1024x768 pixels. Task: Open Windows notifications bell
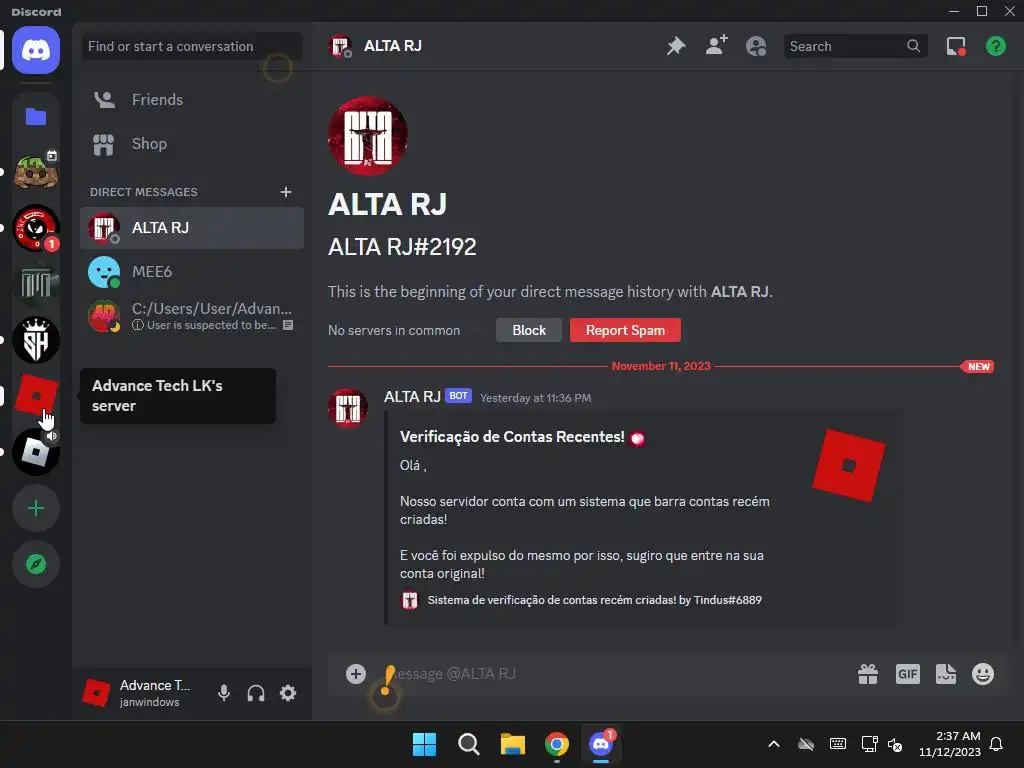tap(997, 744)
